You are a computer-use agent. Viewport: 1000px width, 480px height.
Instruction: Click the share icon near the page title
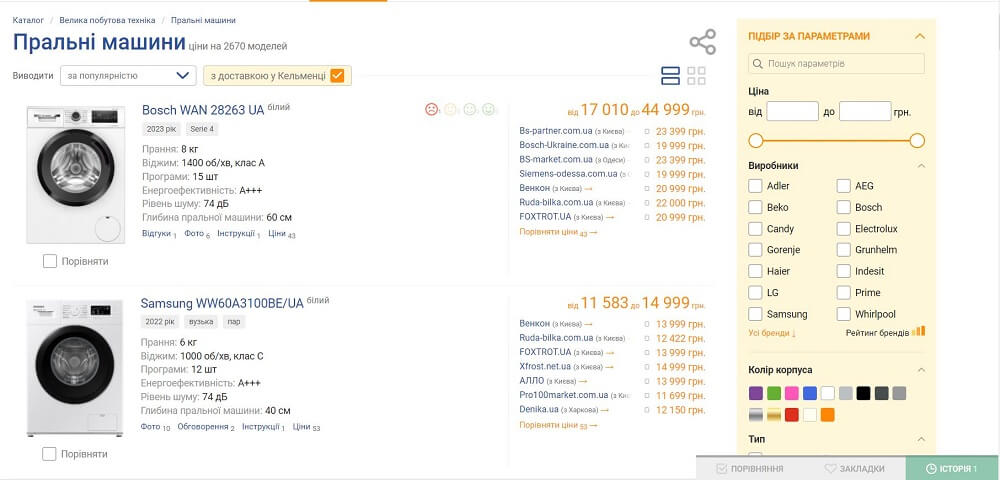click(703, 42)
